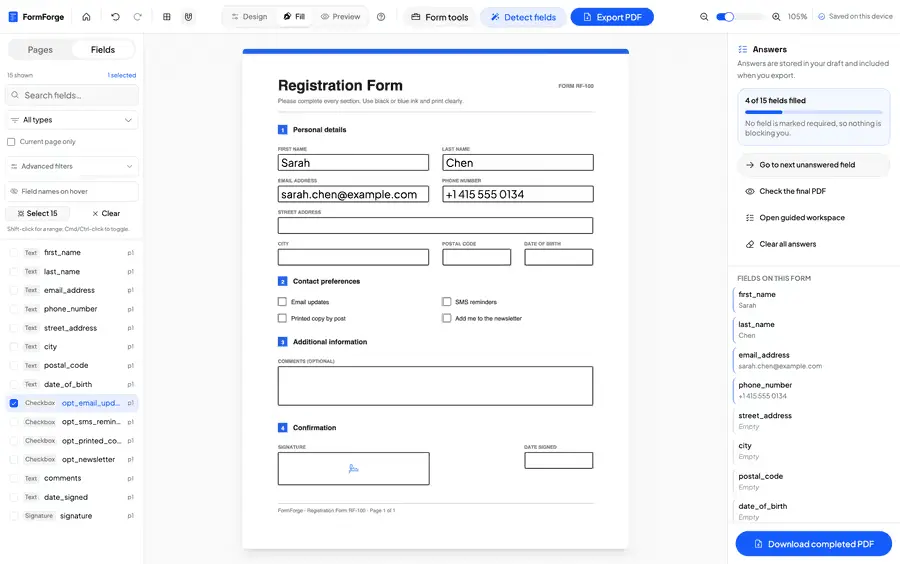Switch to Design mode
The width and height of the screenshot is (900, 564).
[250, 17]
